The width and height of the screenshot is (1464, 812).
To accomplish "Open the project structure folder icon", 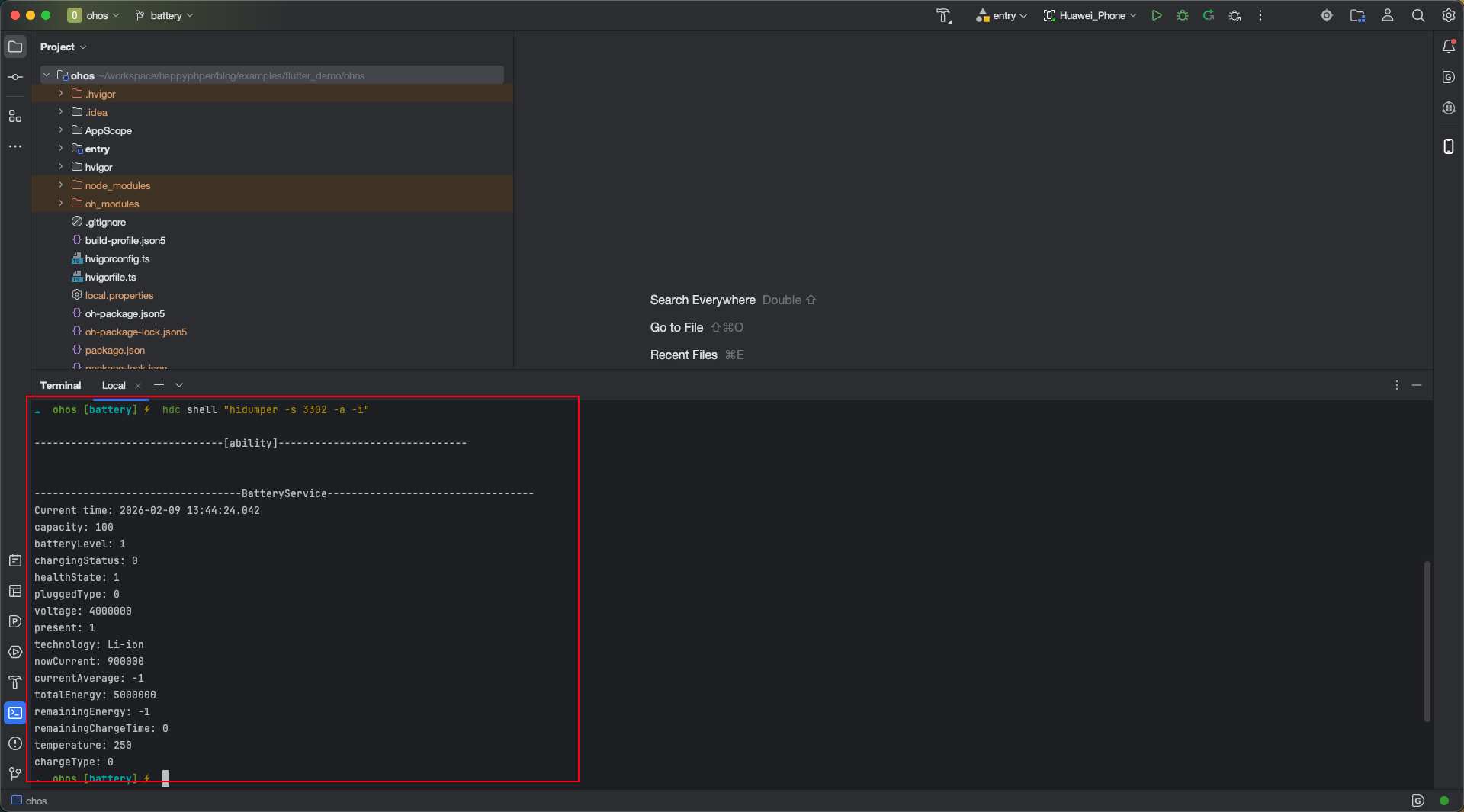I will pos(1357,15).
